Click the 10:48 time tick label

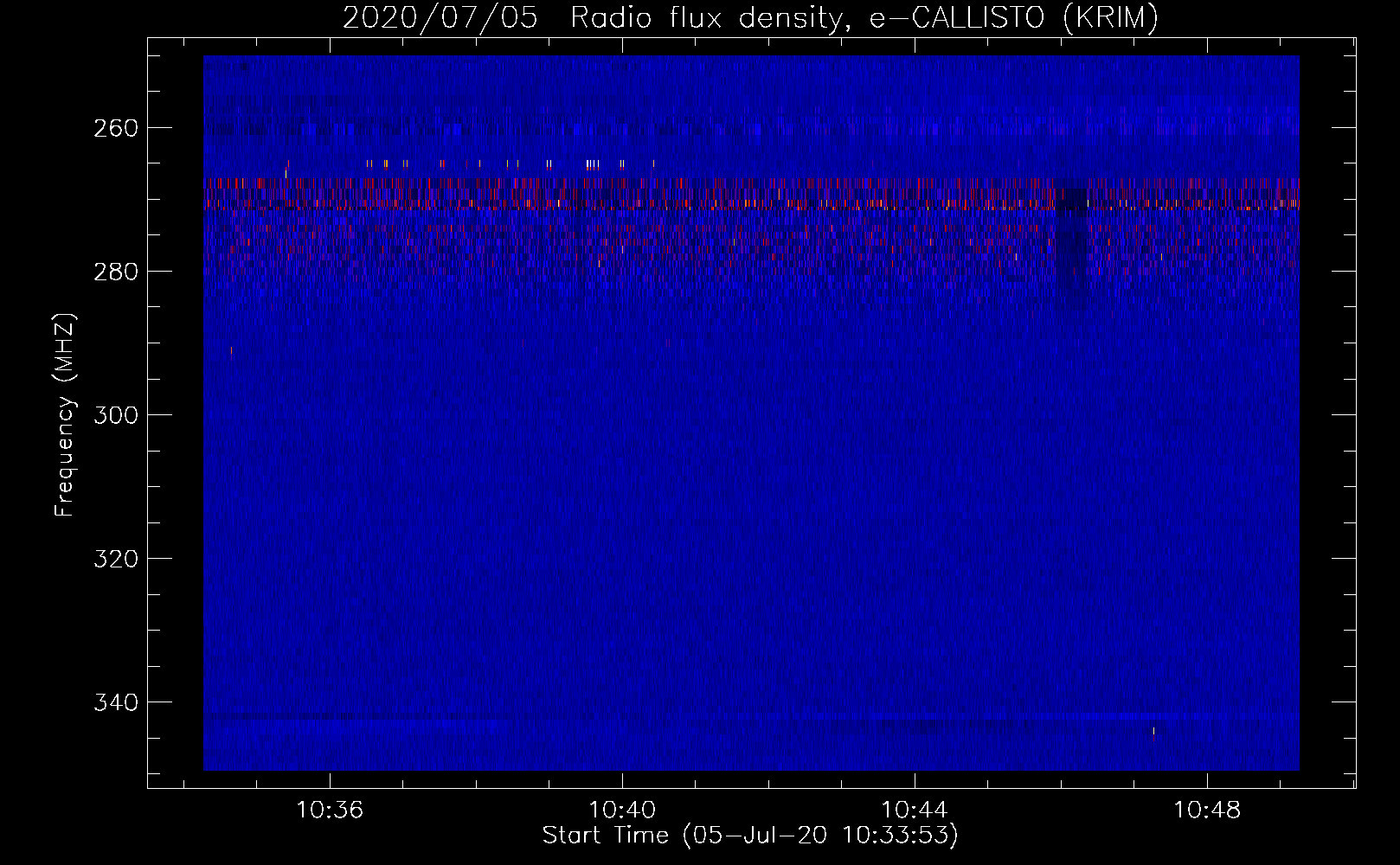point(1207,811)
